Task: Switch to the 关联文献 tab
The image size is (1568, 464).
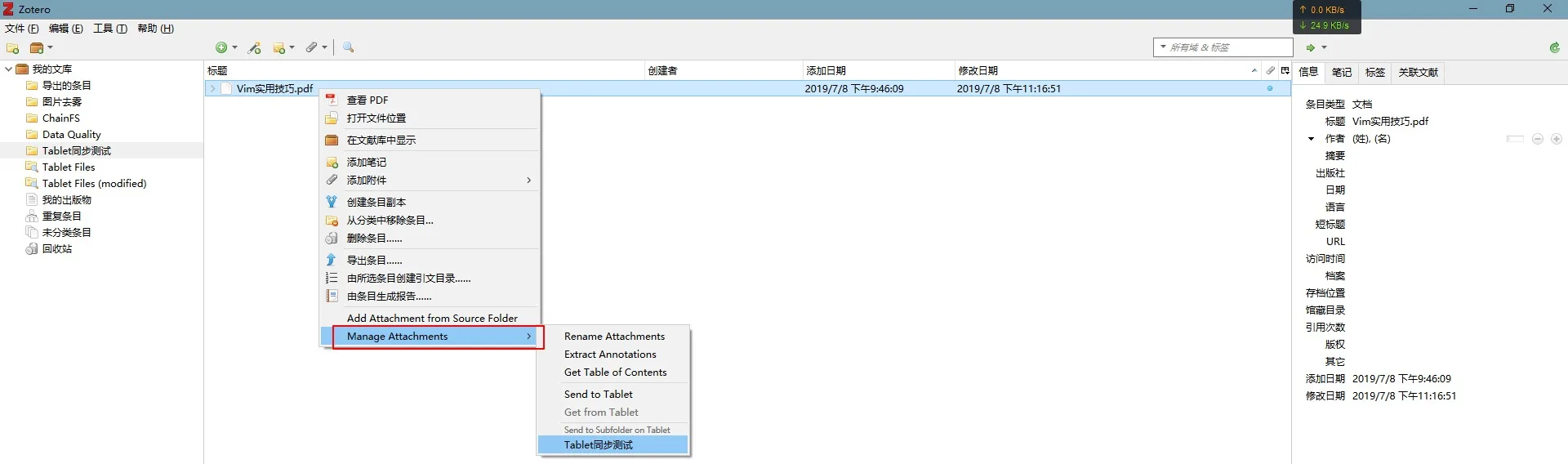Action: pyautogui.click(x=1419, y=73)
